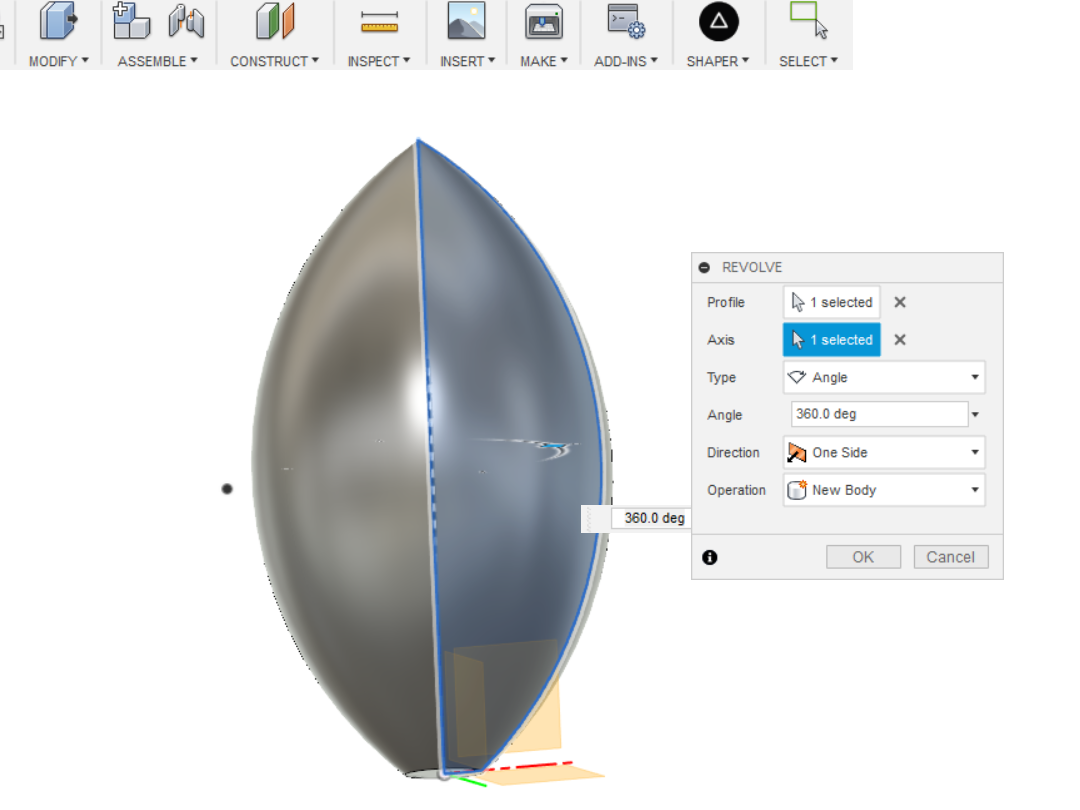Click the Axis 1 selected button
1080x810 pixels.
tap(831, 340)
